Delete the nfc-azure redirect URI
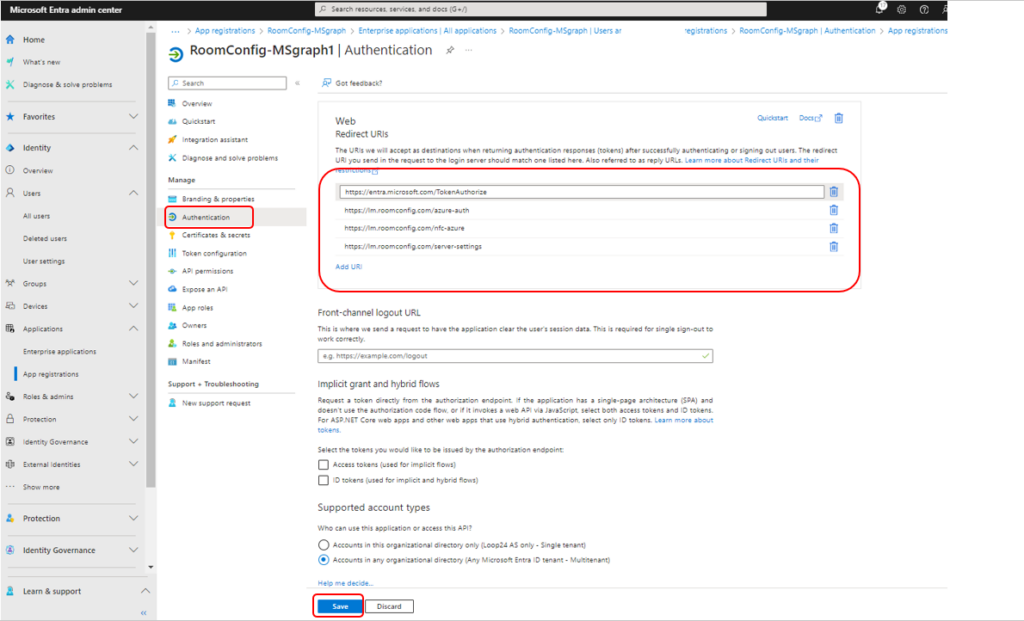Screen dimensions: 1024x621 coord(833,229)
